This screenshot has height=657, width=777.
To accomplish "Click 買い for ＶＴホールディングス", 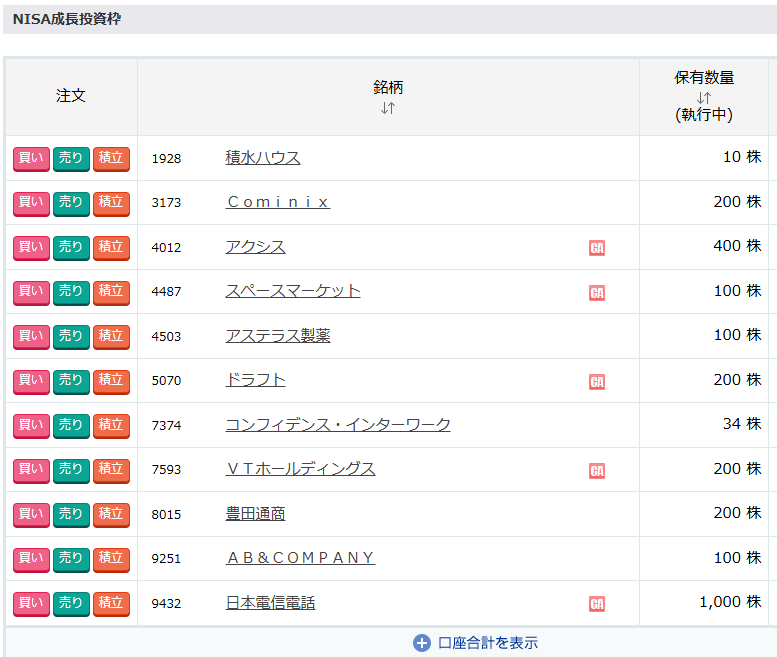I will pyautogui.click(x=31, y=471).
